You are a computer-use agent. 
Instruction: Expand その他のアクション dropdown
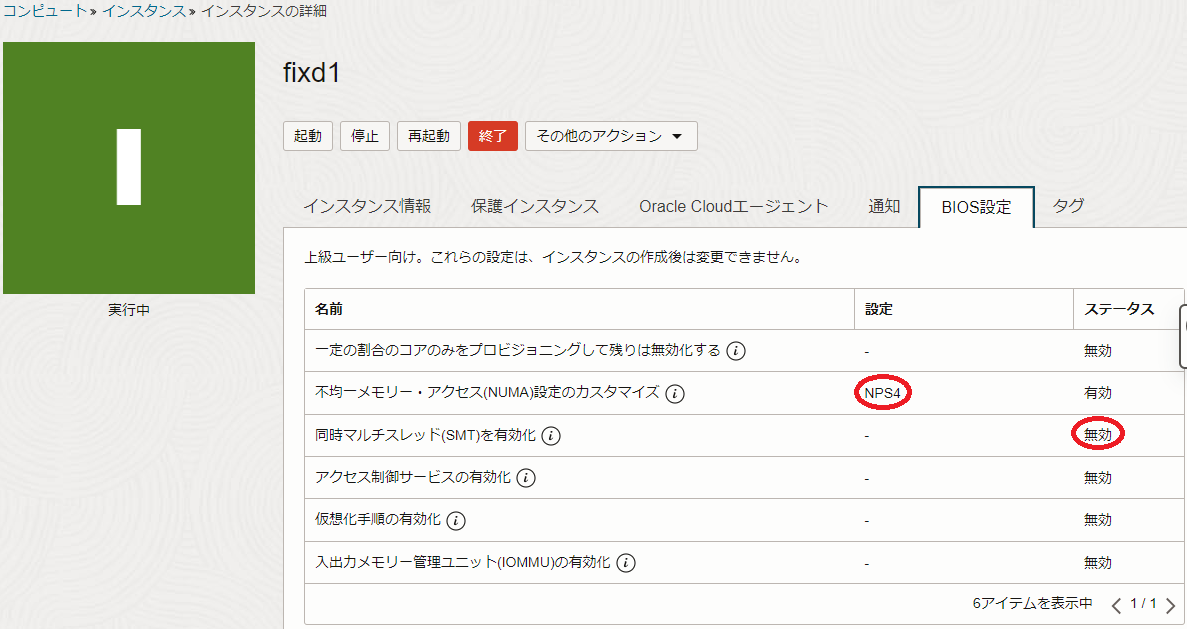(x=610, y=136)
